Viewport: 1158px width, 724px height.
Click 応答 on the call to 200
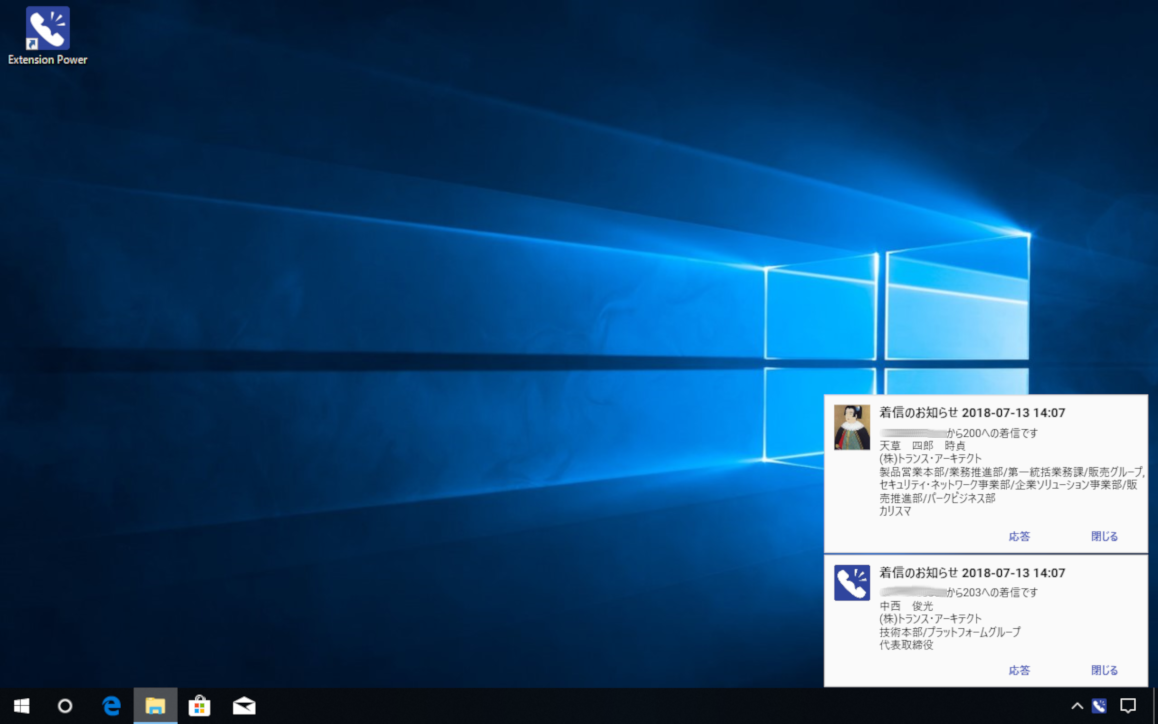[1019, 537]
